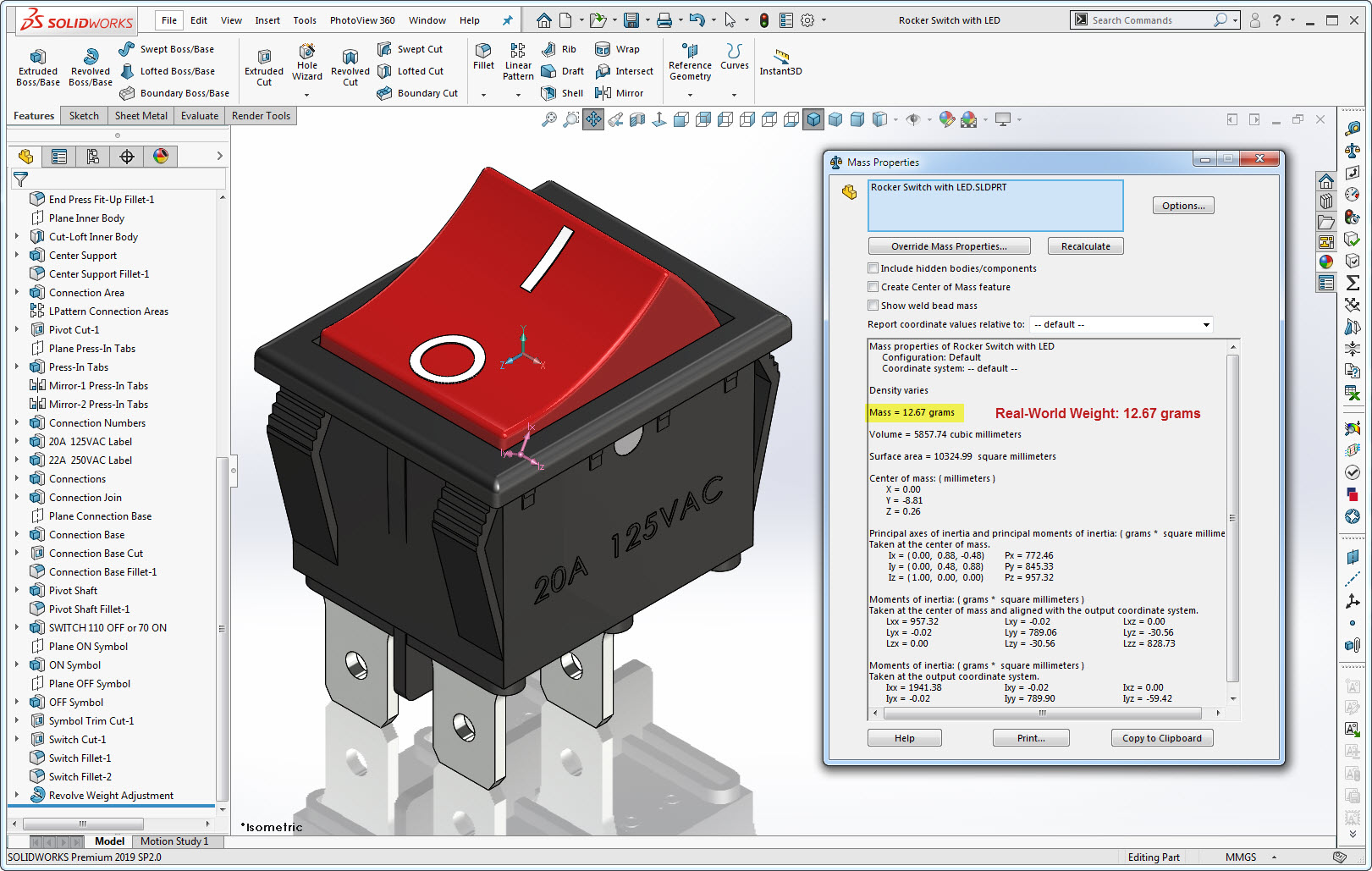Open the Insert menu
1372x871 pixels.
tap(267, 20)
